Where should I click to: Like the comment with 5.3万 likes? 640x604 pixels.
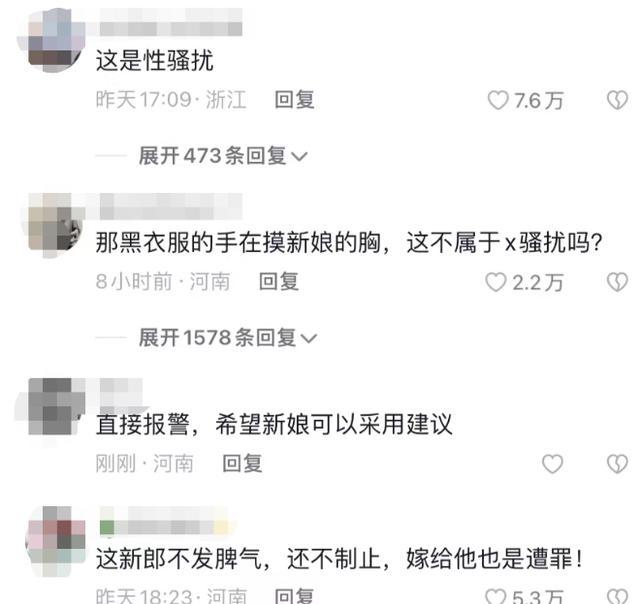coord(496,596)
